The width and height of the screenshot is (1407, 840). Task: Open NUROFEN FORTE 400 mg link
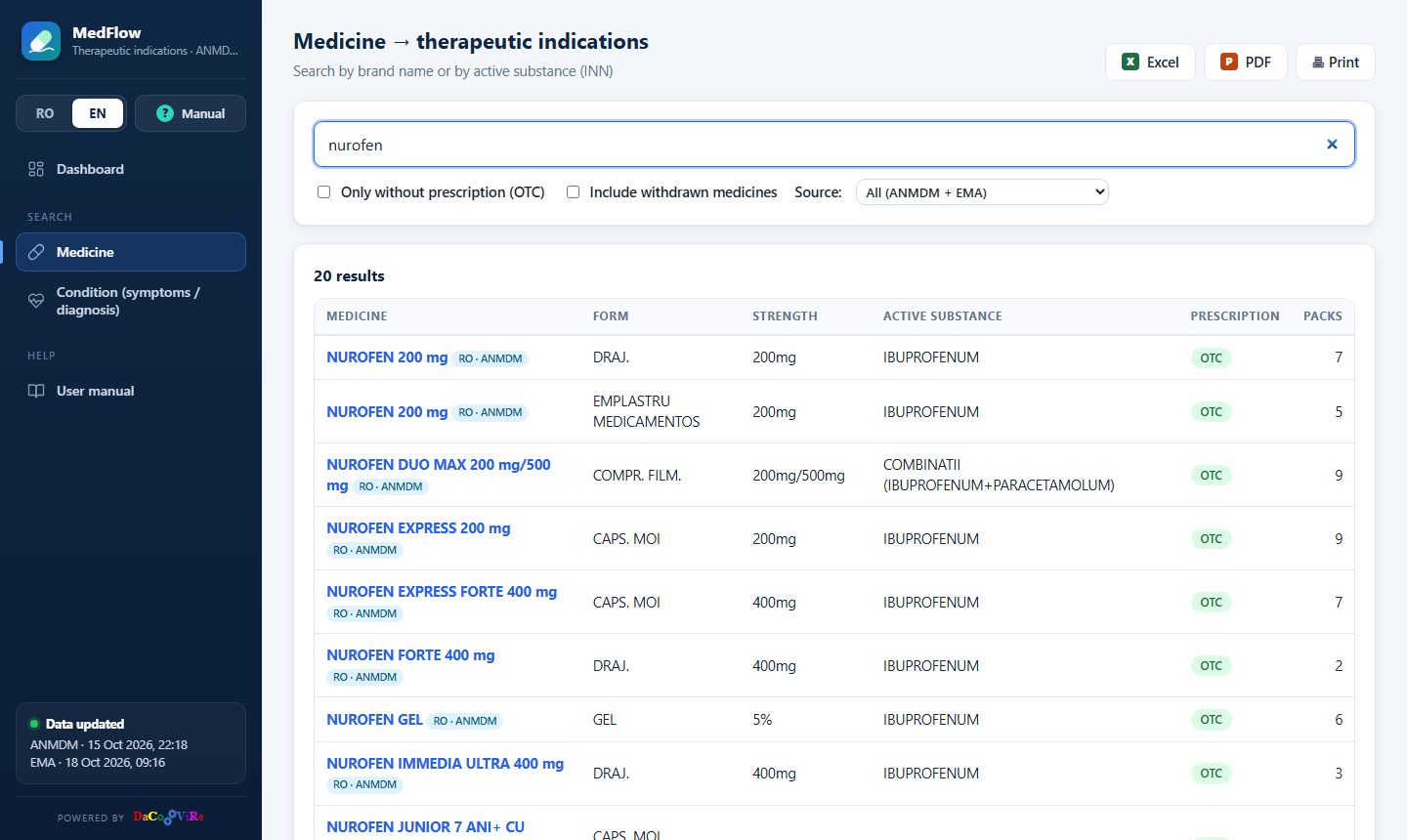[x=410, y=655]
